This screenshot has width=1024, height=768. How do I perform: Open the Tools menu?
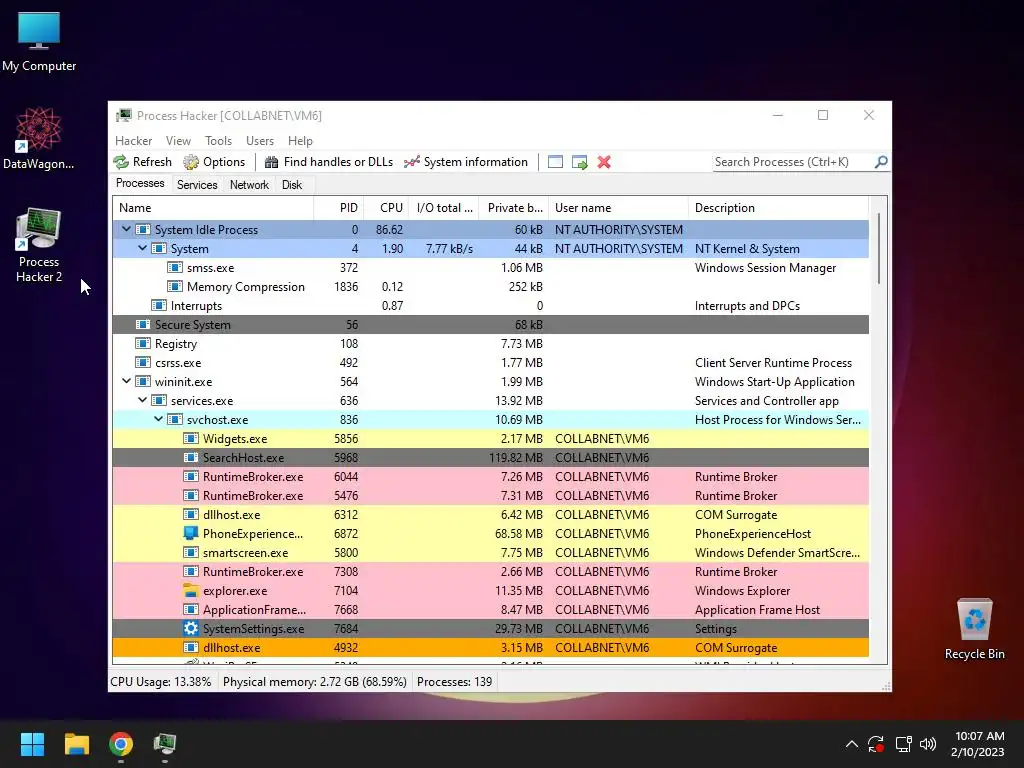[218, 140]
